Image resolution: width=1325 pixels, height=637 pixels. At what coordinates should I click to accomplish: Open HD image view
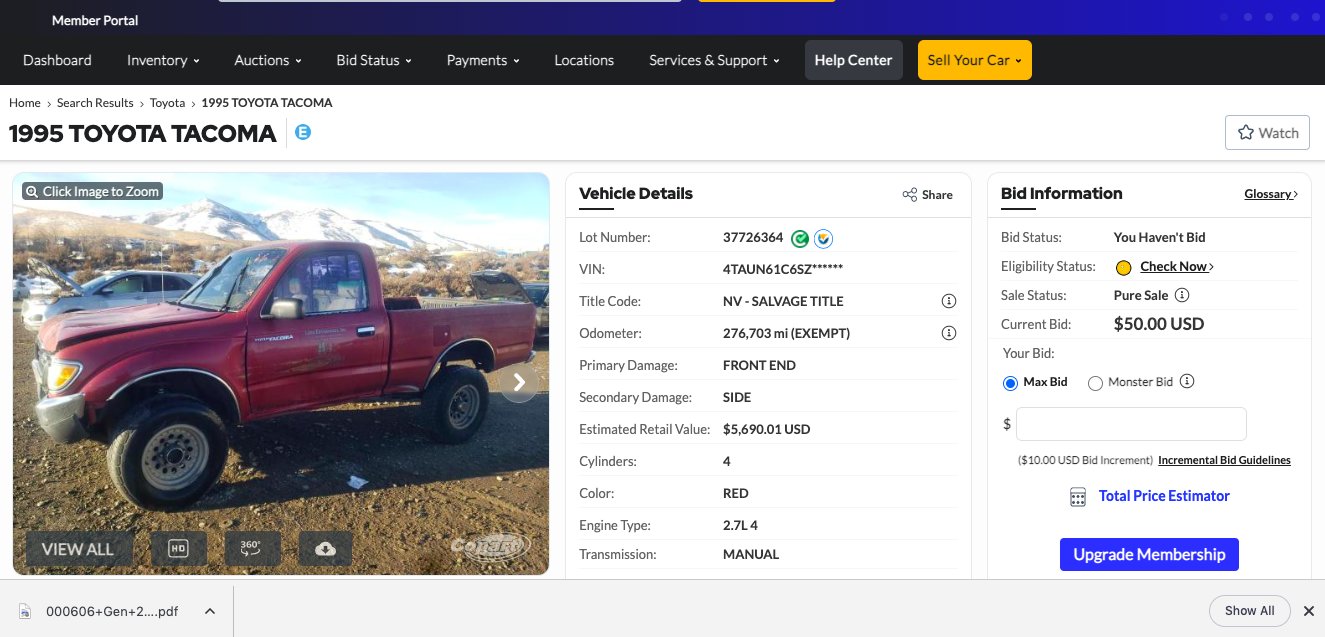tap(178, 549)
